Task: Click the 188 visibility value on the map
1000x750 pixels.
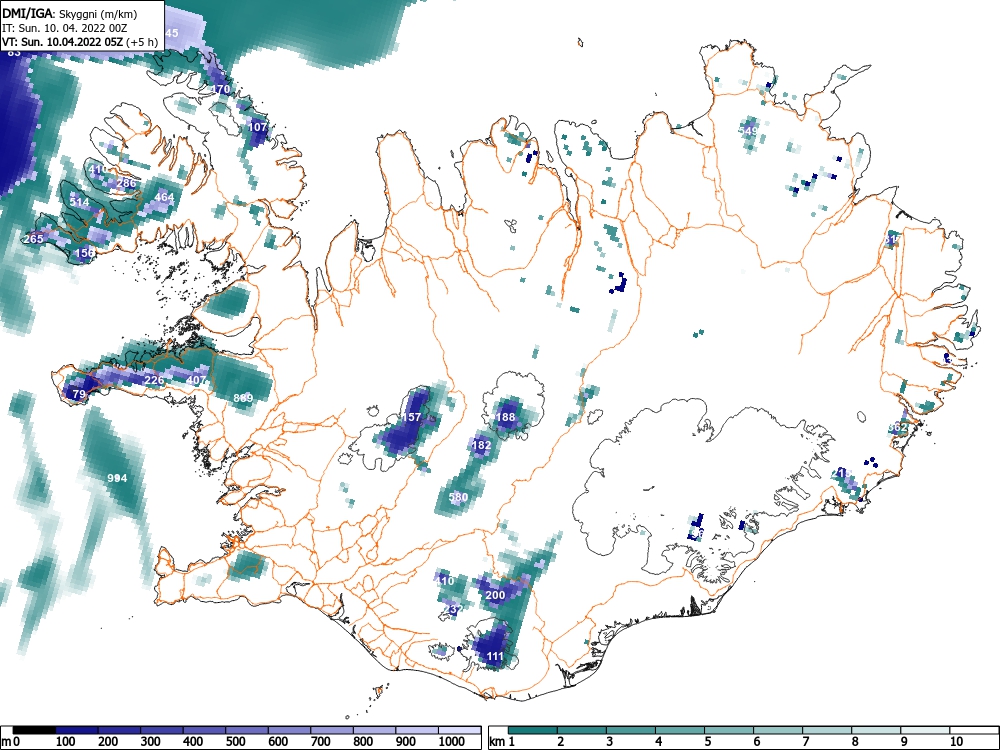Action: pos(505,417)
